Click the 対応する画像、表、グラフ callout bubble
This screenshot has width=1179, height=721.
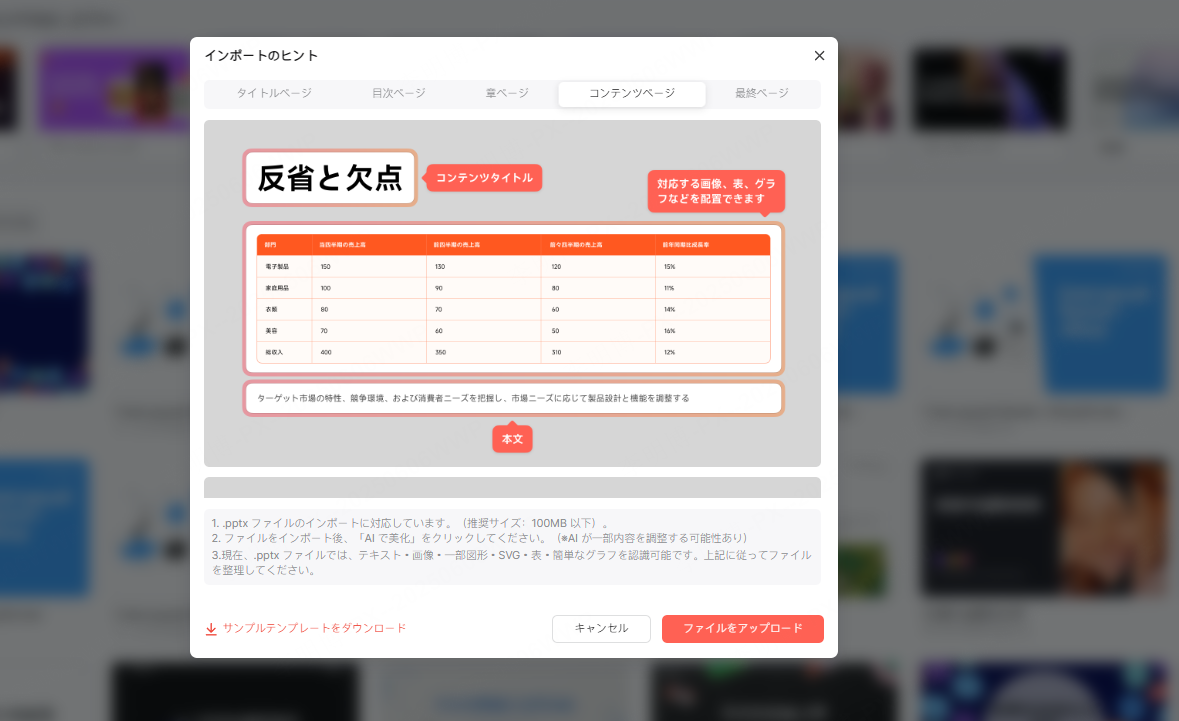coord(716,191)
